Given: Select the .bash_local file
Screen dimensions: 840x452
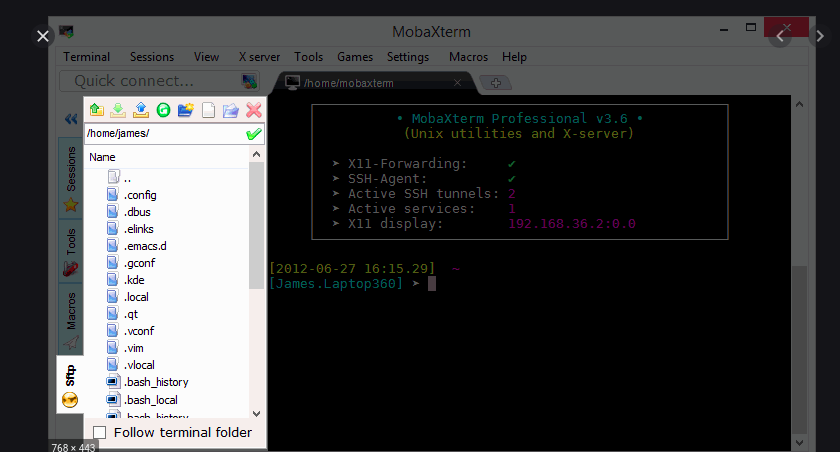Looking at the screenshot, I should tap(142, 400).
